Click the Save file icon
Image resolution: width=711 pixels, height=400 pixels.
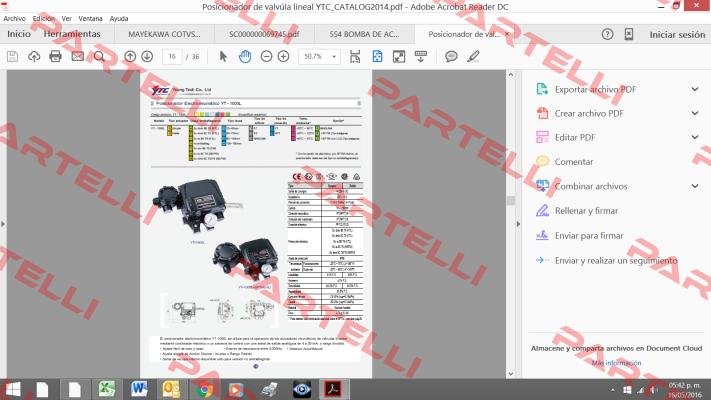click(12, 57)
